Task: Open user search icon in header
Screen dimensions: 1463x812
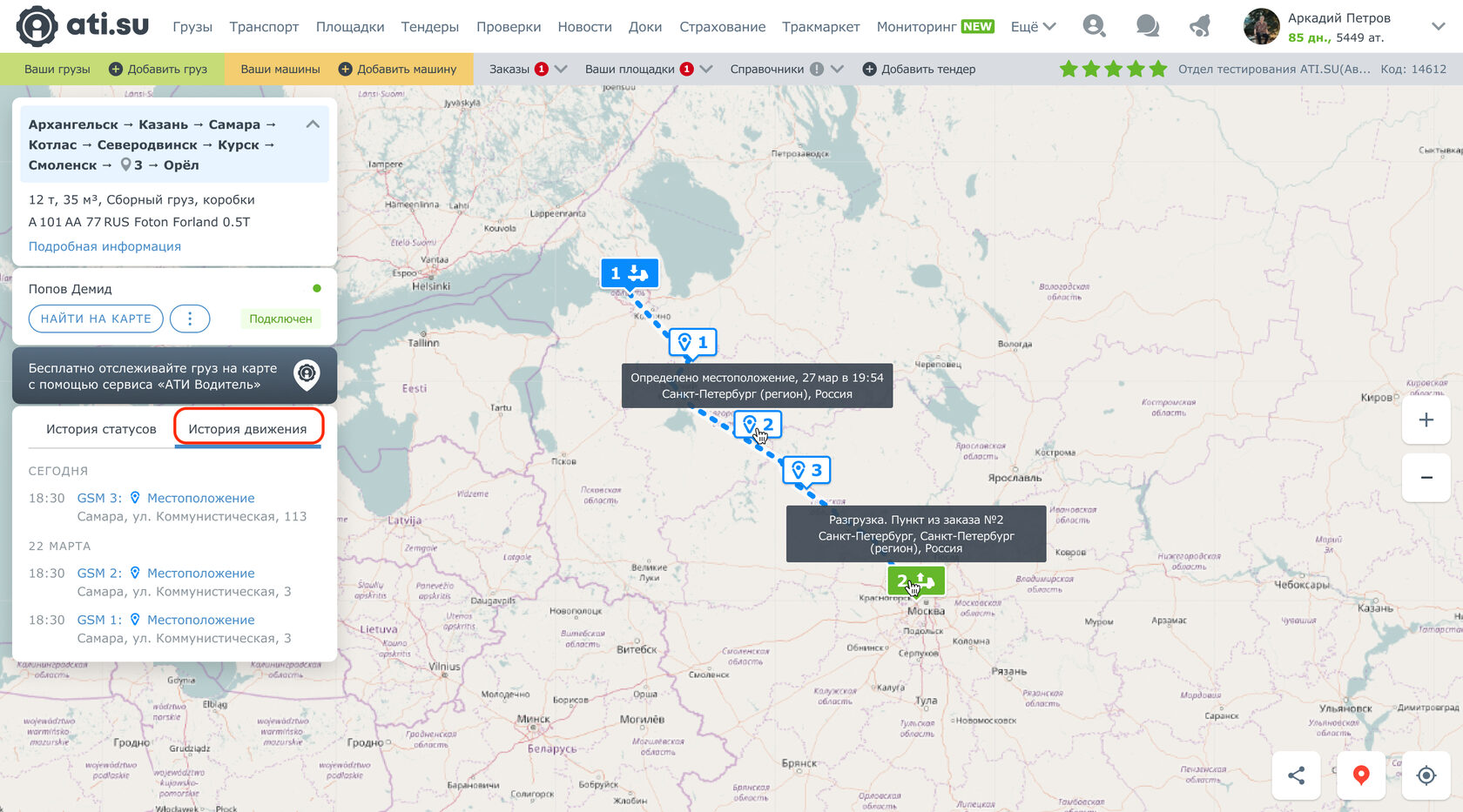Action: tap(1094, 26)
